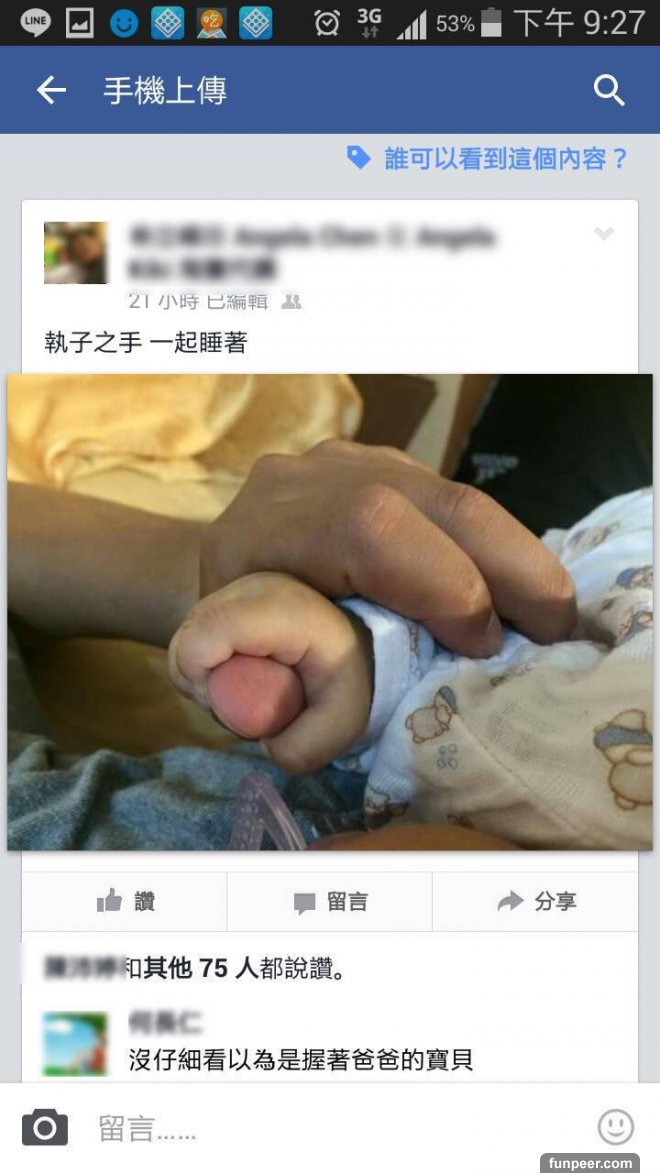Screen dimensions: 660x1173
Task: Tap the commenter's avatar thumbnail
Action: pos(75,1044)
